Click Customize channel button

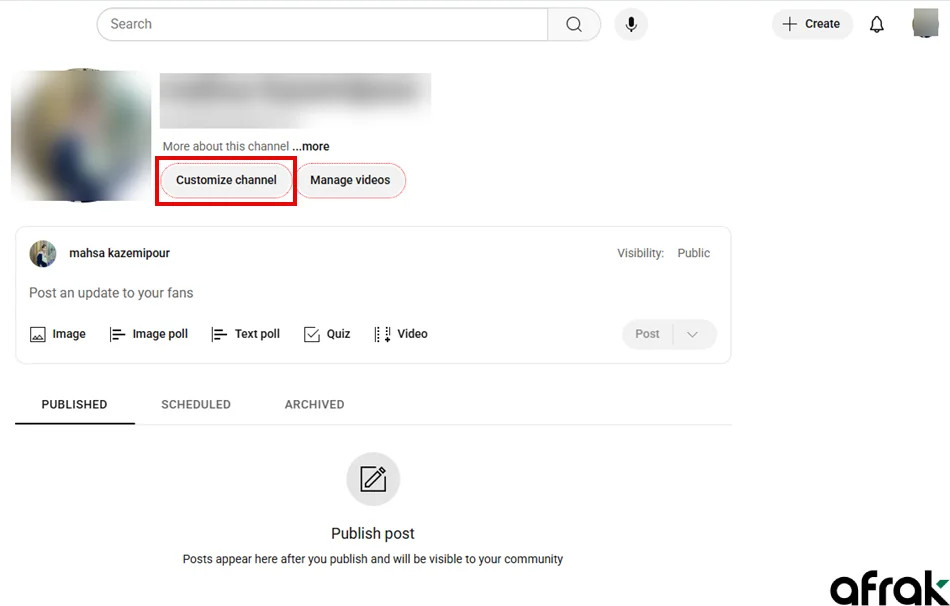226,180
